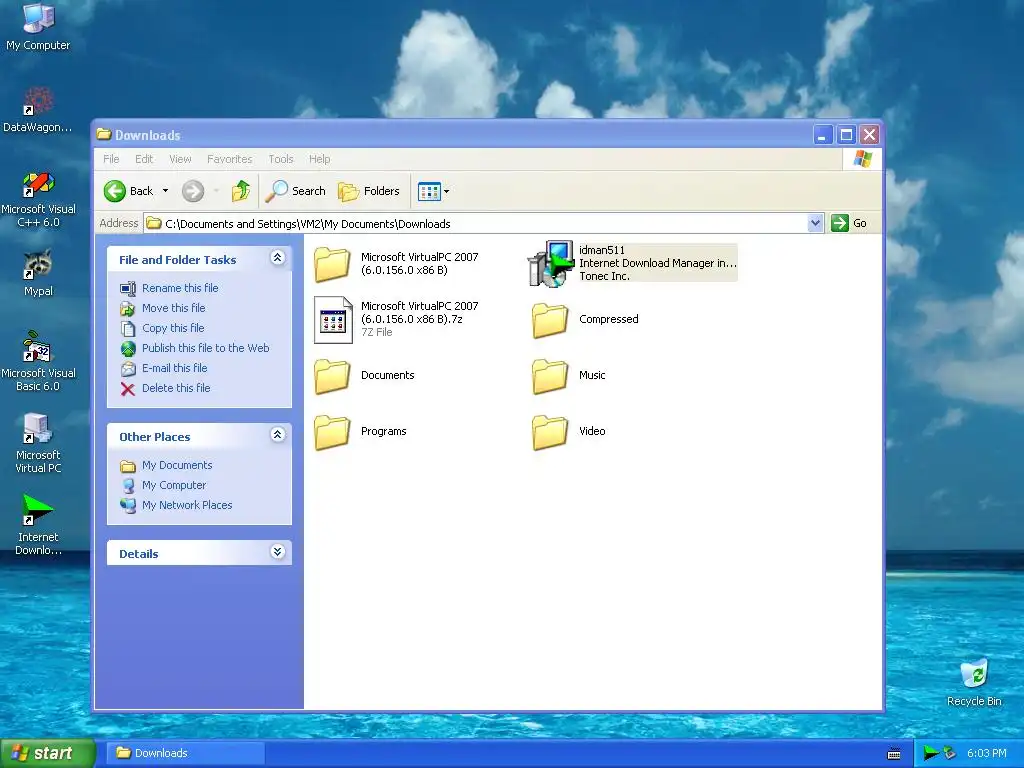Select the Microsoft VirtualPC 2007 .7z file
The image size is (1024, 768).
398,319
